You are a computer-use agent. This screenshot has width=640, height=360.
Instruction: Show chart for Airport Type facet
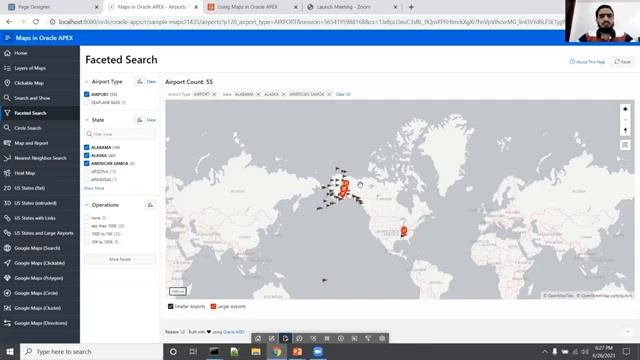click(x=140, y=82)
